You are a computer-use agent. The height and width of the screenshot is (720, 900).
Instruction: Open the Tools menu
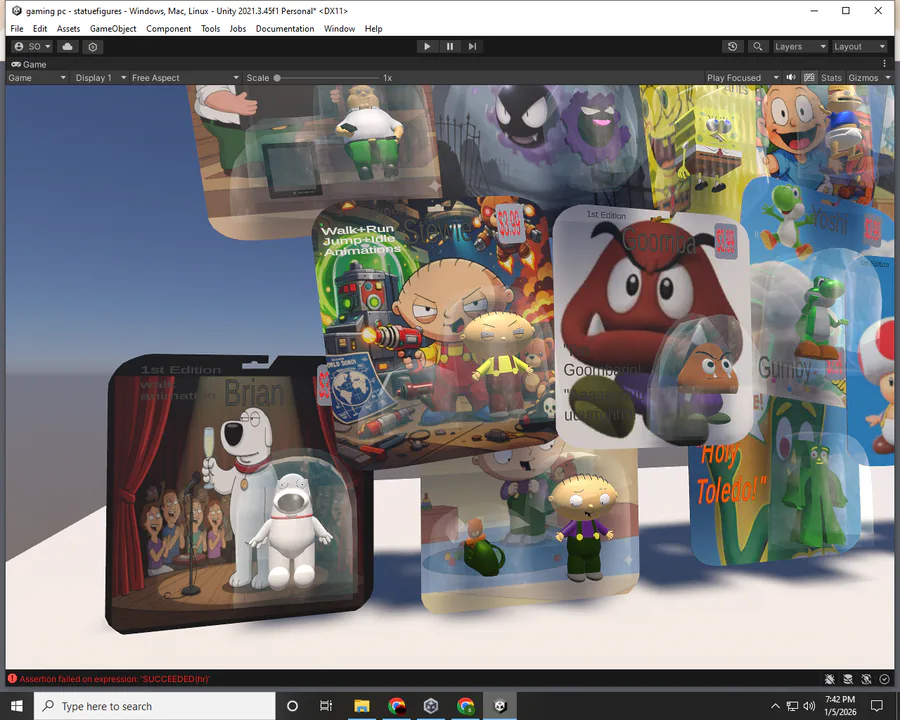pos(210,29)
